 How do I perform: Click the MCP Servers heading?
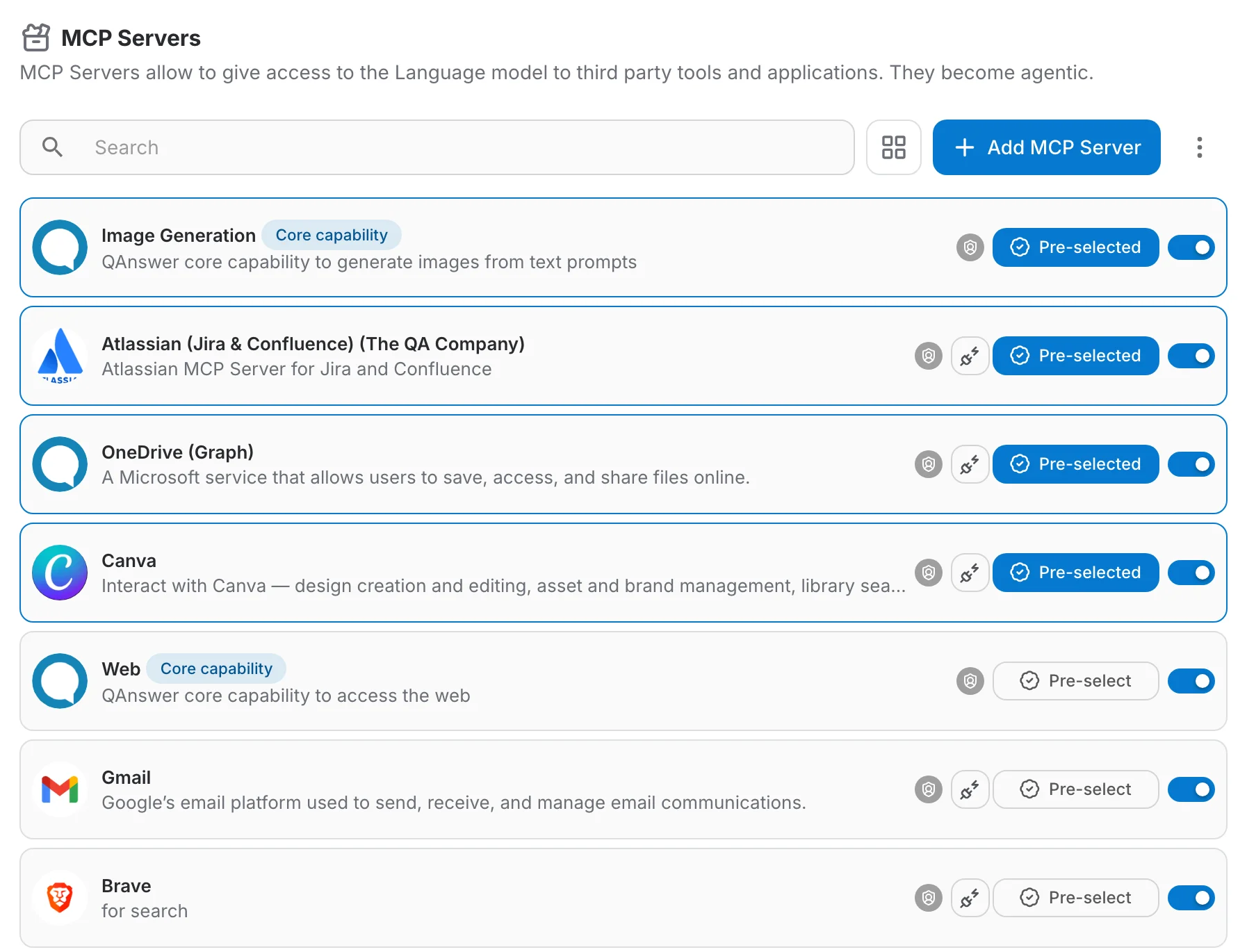(x=131, y=38)
